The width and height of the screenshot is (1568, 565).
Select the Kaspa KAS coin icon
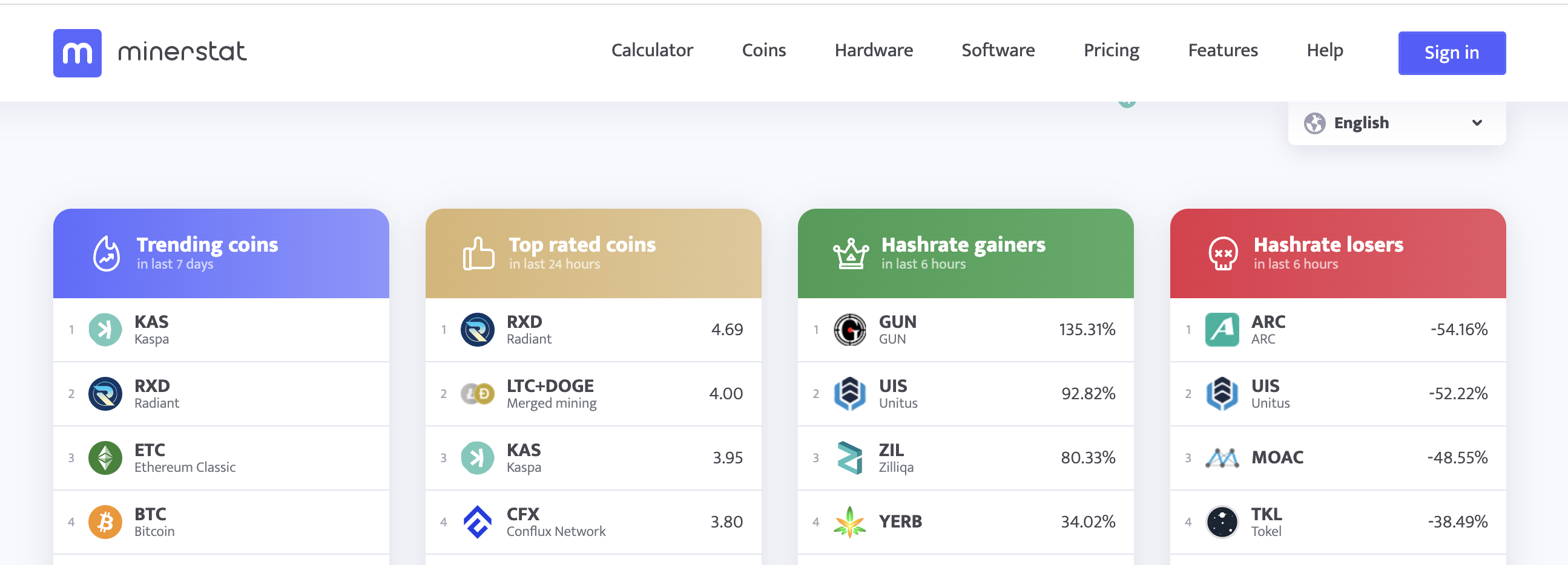(x=105, y=330)
